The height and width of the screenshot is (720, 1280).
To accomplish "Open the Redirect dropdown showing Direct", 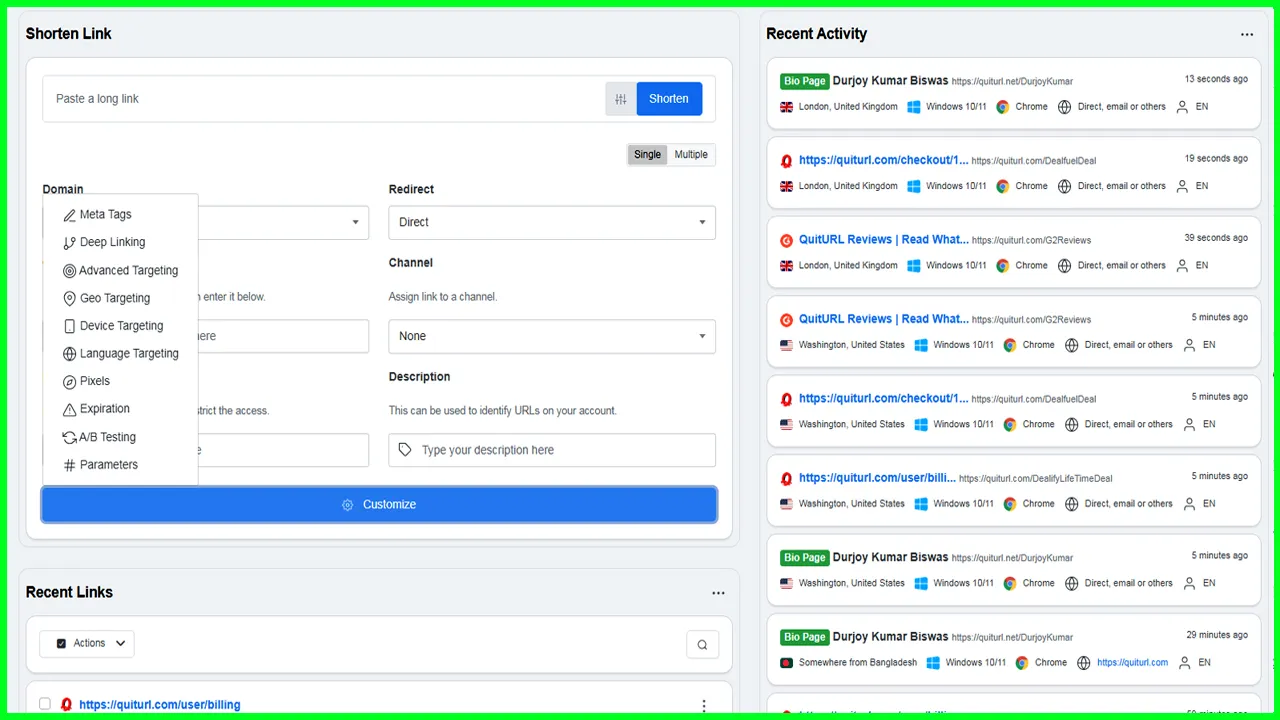I will click(552, 222).
